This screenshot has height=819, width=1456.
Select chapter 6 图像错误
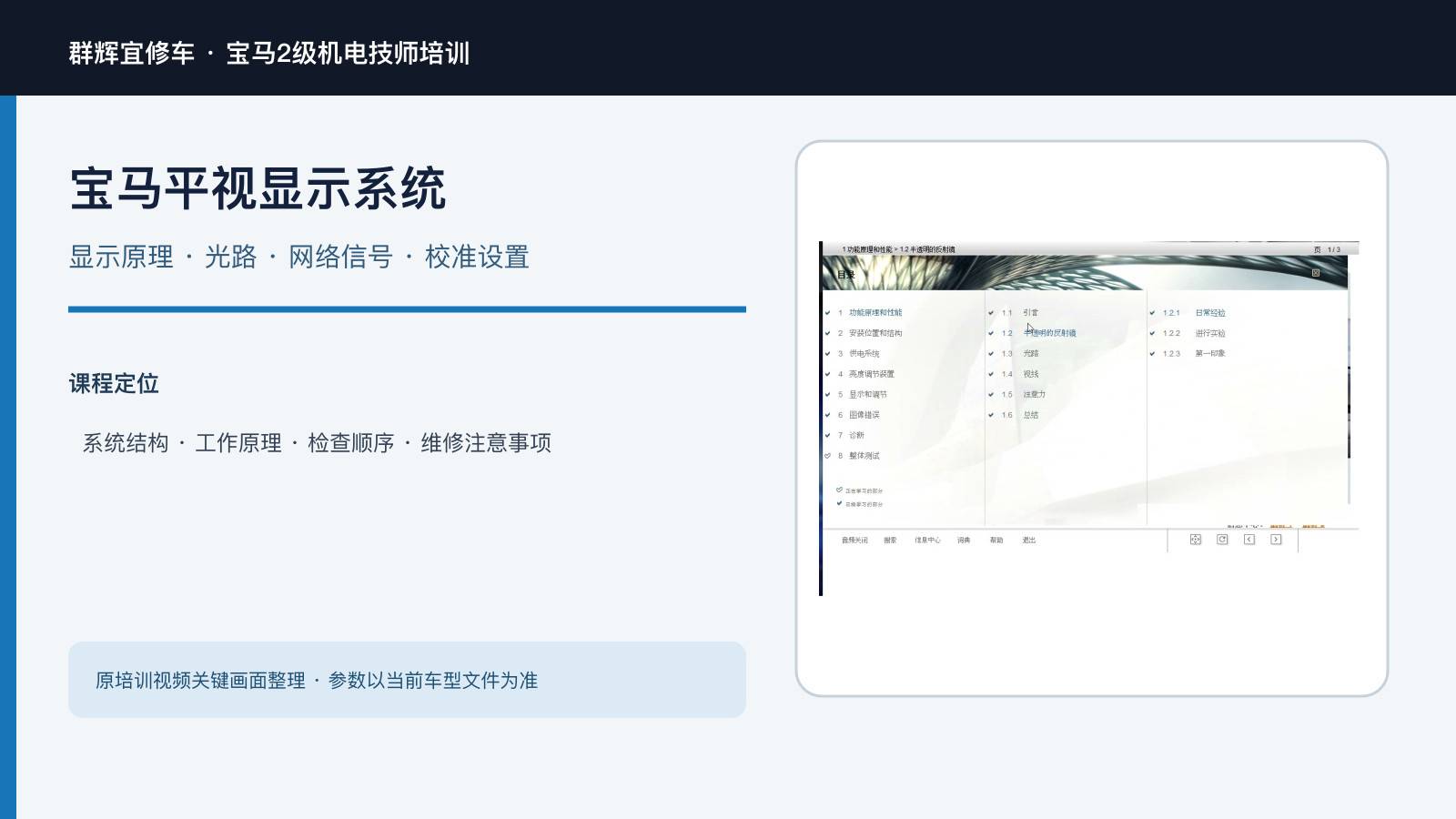[859, 415]
